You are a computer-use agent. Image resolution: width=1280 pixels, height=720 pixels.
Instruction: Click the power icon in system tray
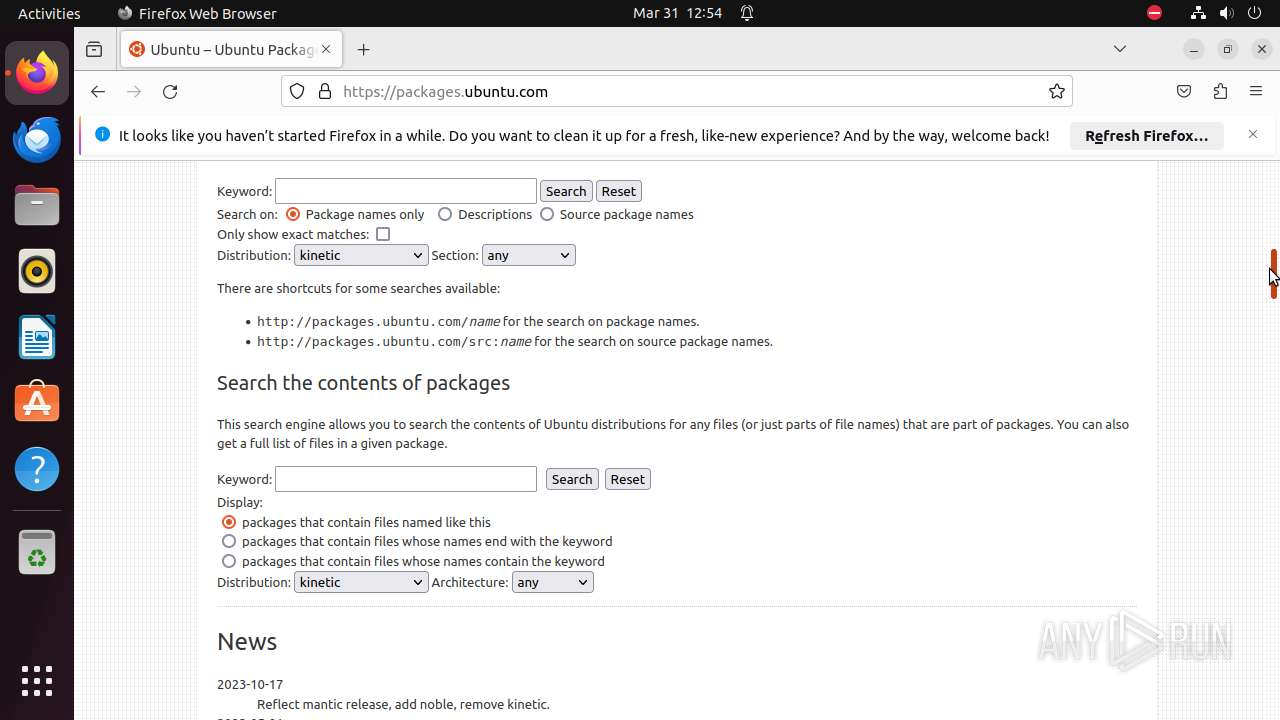click(x=1255, y=13)
